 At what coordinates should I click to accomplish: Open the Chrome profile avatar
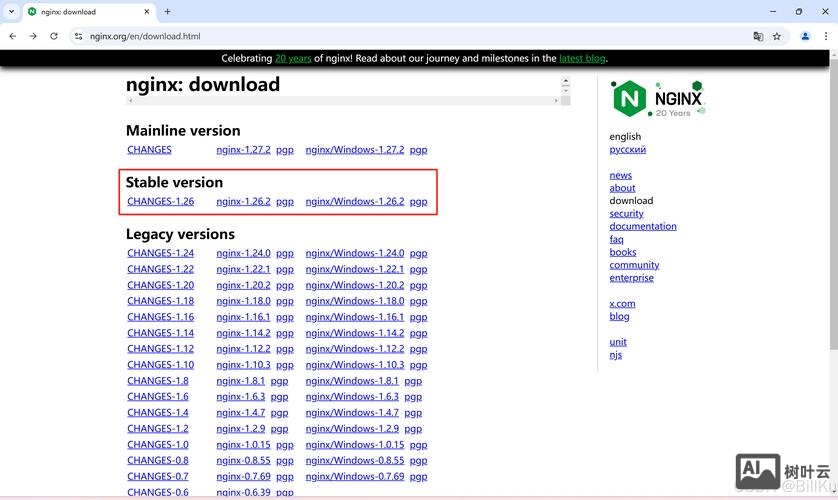pyautogui.click(x=805, y=36)
